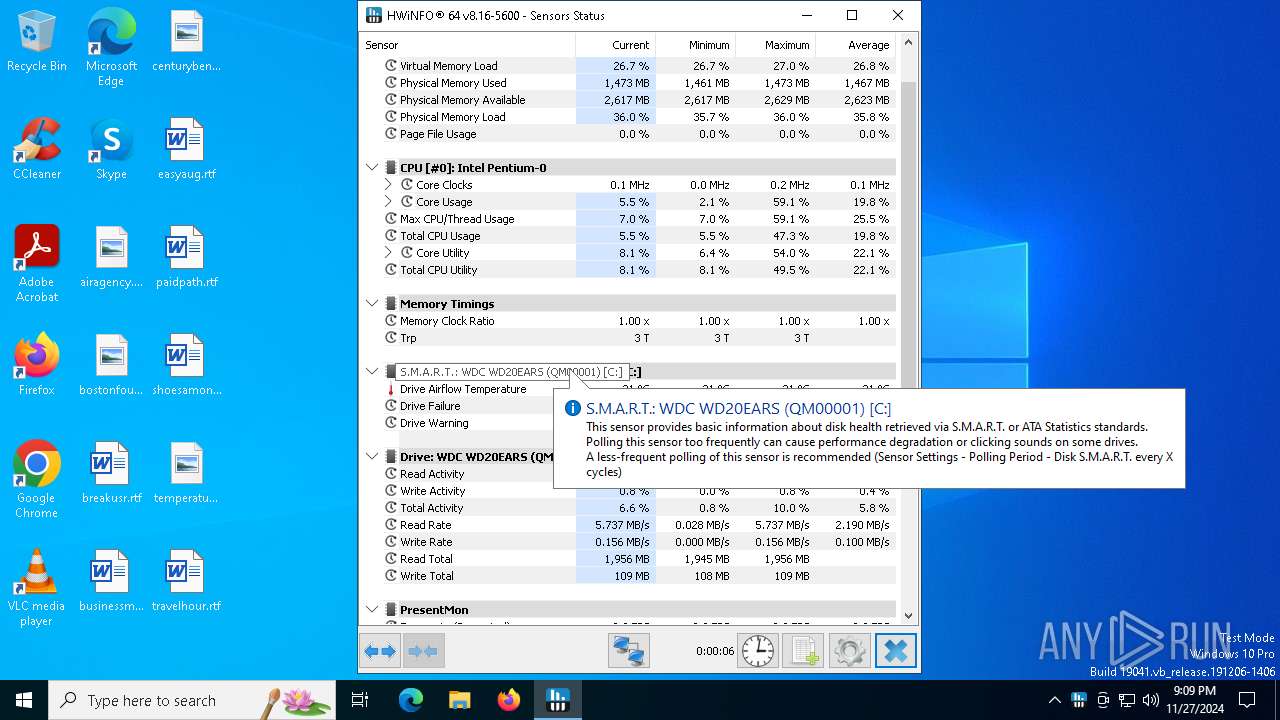Image resolution: width=1280 pixels, height=720 pixels.
Task: Select the easyaug.rtf desktop file
Action: pyautogui.click(x=186, y=149)
